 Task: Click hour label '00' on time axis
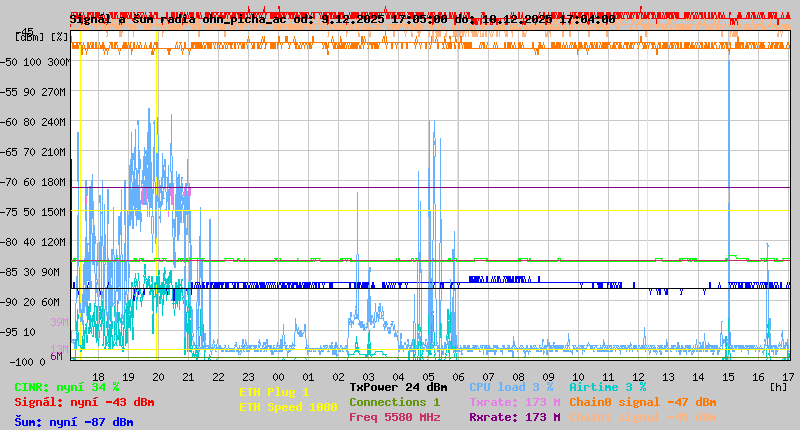[278, 377]
